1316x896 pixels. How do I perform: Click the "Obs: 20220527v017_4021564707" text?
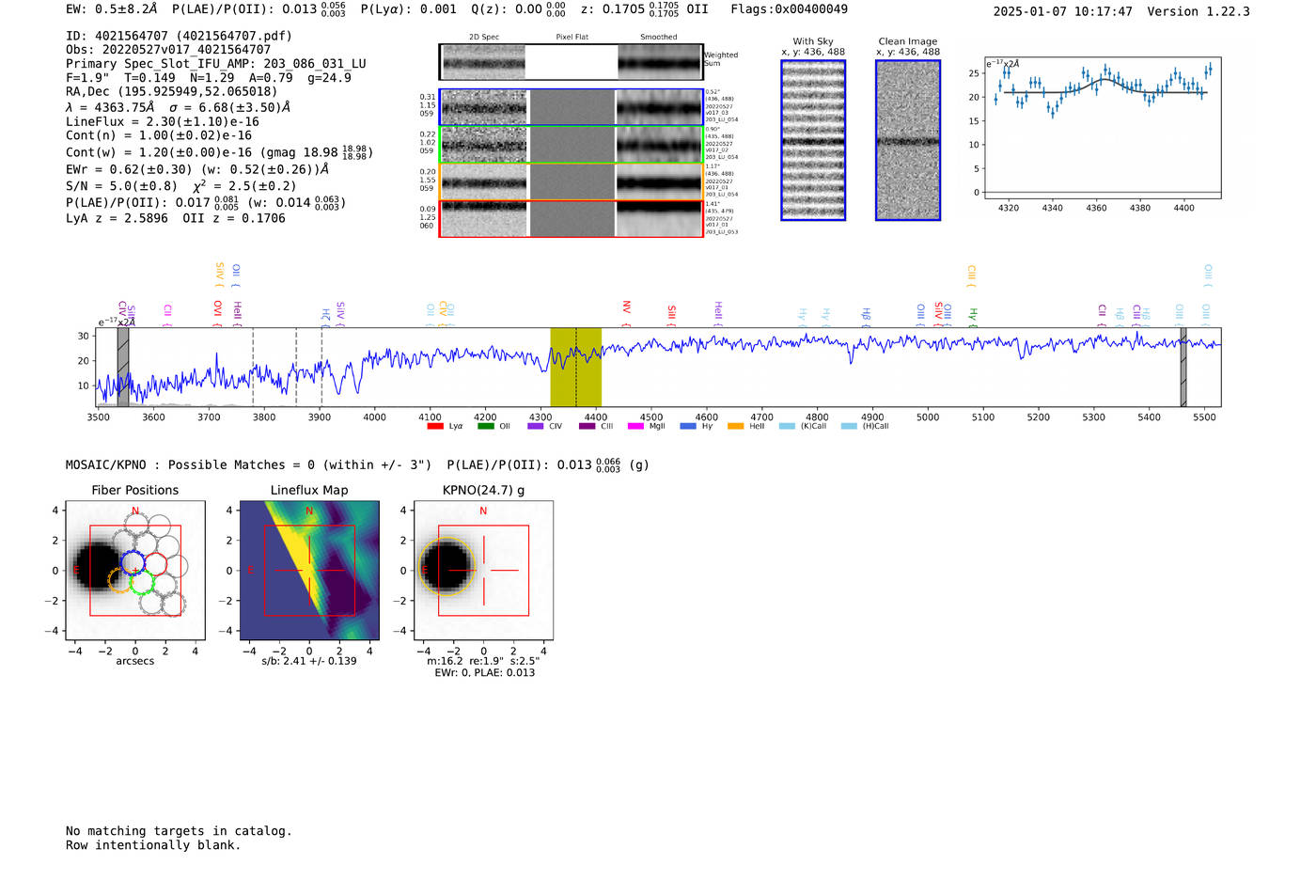point(168,50)
